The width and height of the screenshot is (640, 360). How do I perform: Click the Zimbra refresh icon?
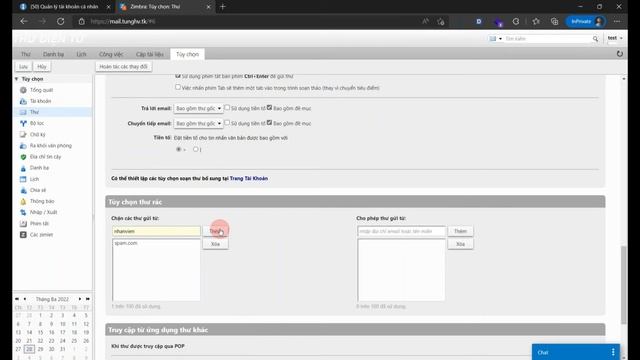[619, 54]
